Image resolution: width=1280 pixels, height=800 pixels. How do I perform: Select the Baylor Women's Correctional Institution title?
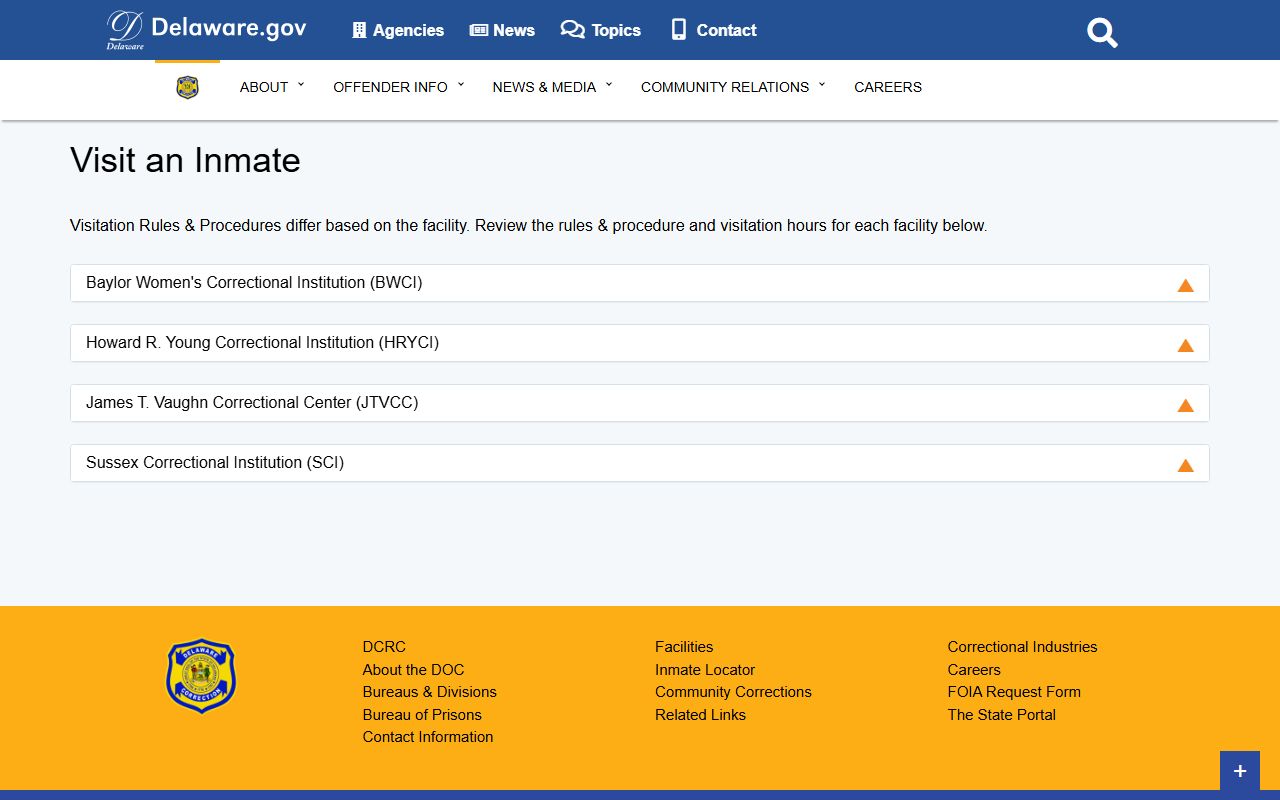tap(254, 283)
